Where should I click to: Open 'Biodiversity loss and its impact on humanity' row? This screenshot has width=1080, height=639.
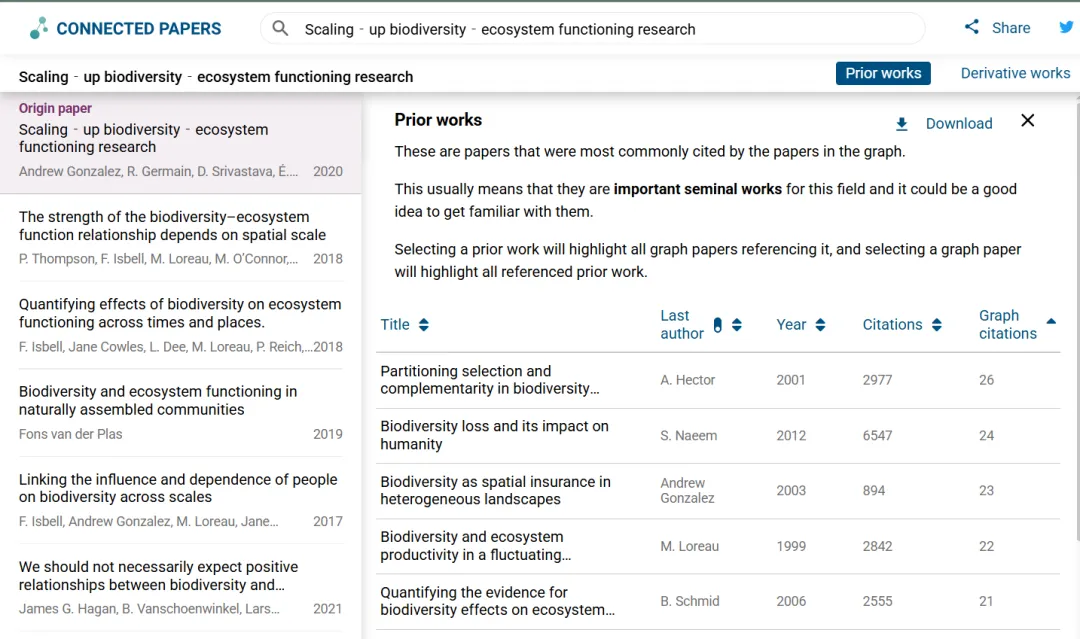pos(494,435)
